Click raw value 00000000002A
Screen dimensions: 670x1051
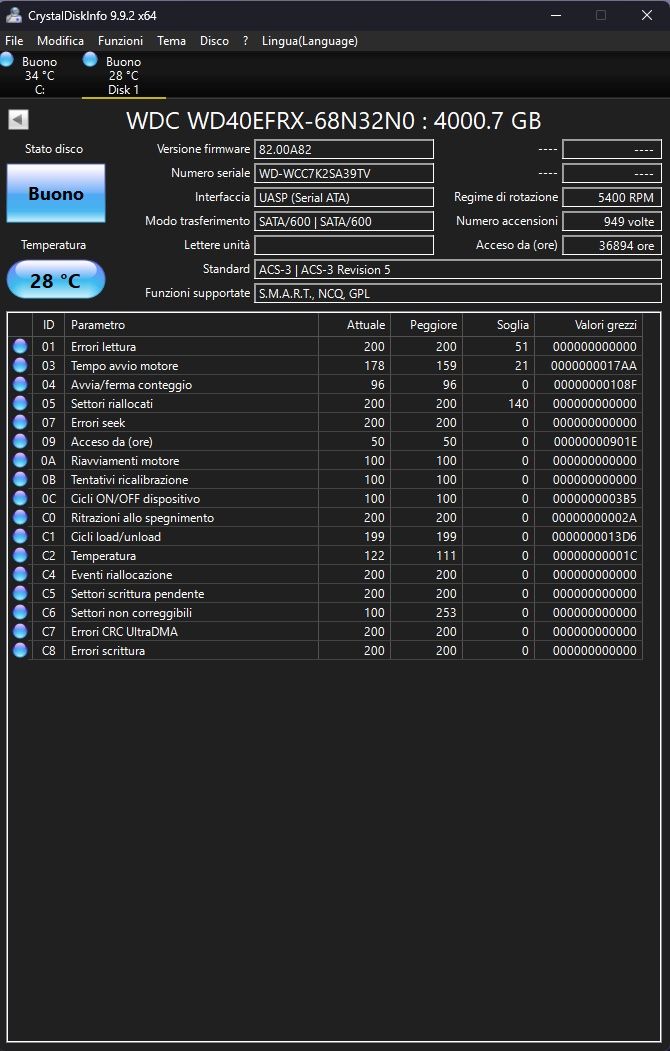coord(594,517)
